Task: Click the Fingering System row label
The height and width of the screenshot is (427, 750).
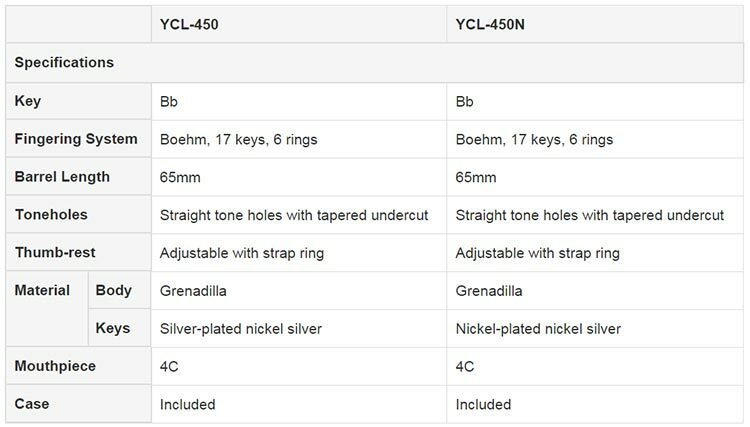Action: point(77,139)
